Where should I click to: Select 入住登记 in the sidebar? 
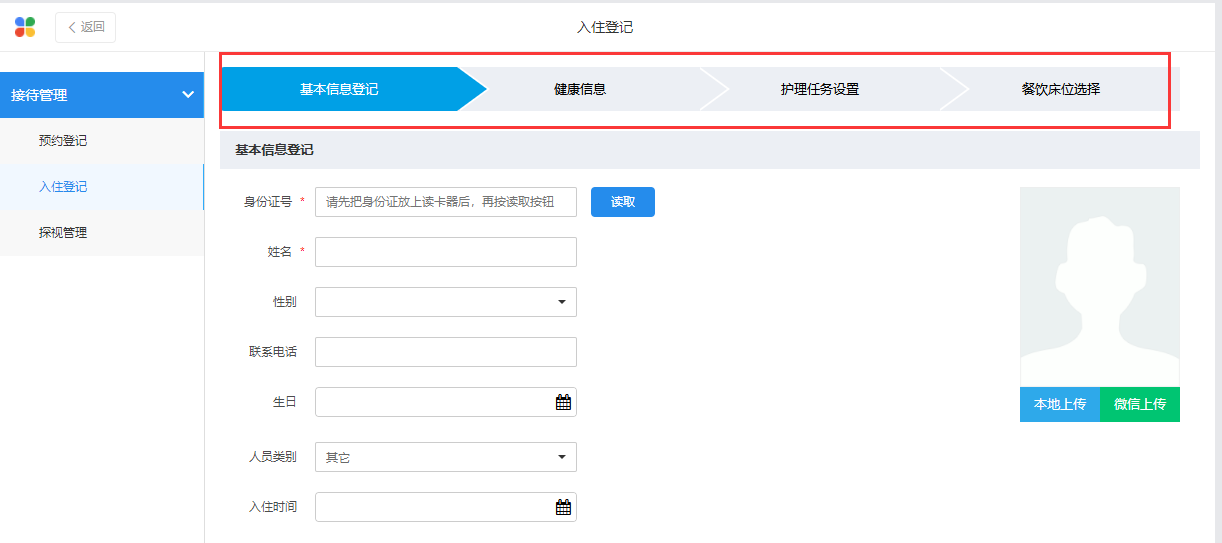63,187
